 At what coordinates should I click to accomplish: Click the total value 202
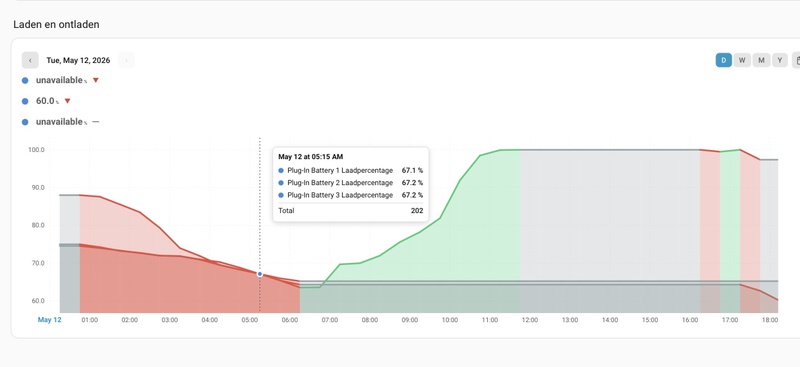click(417, 210)
